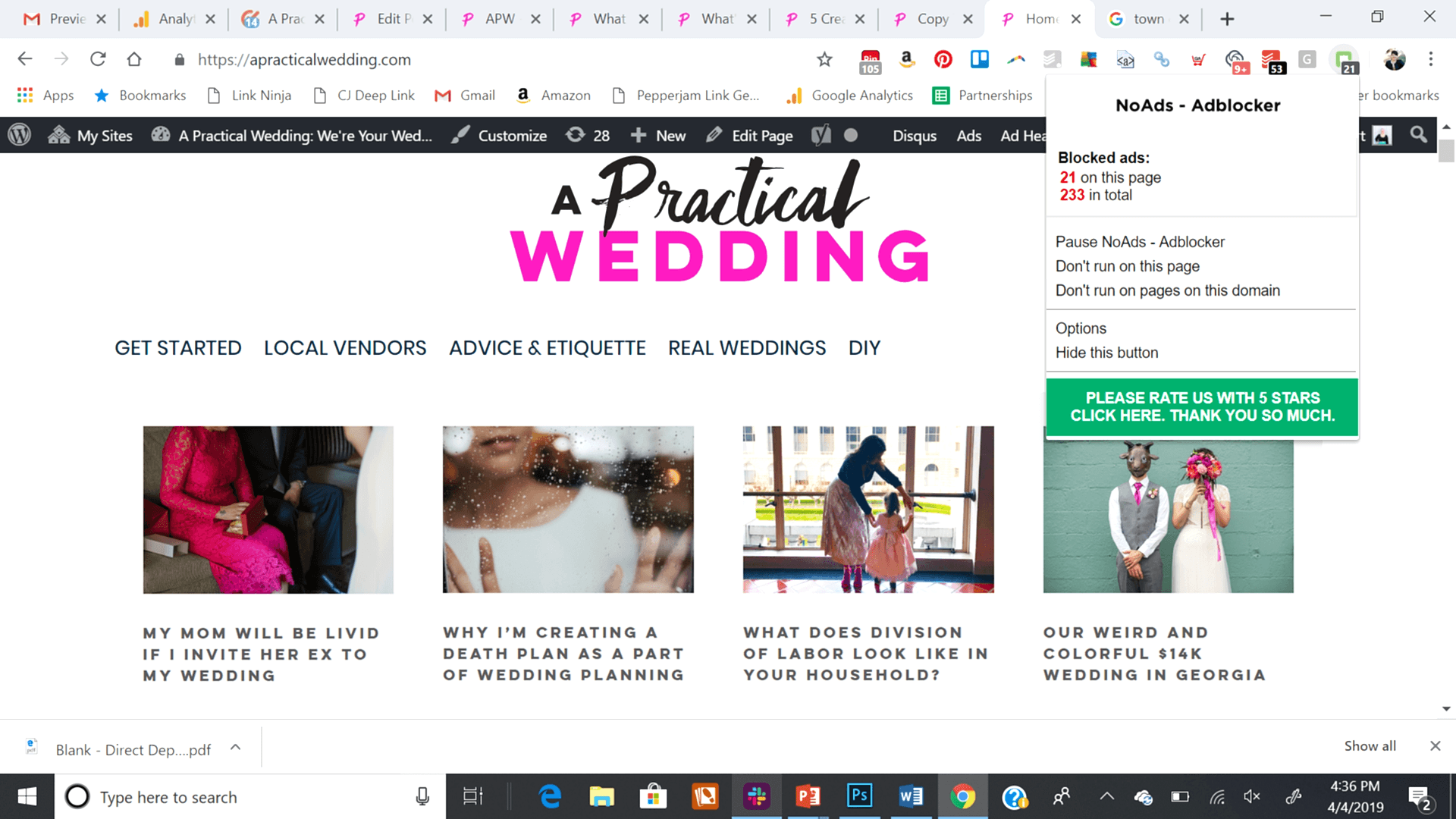Click A Practical Wedding logo
The image size is (1456, 819).
click(x=720, y=220)
